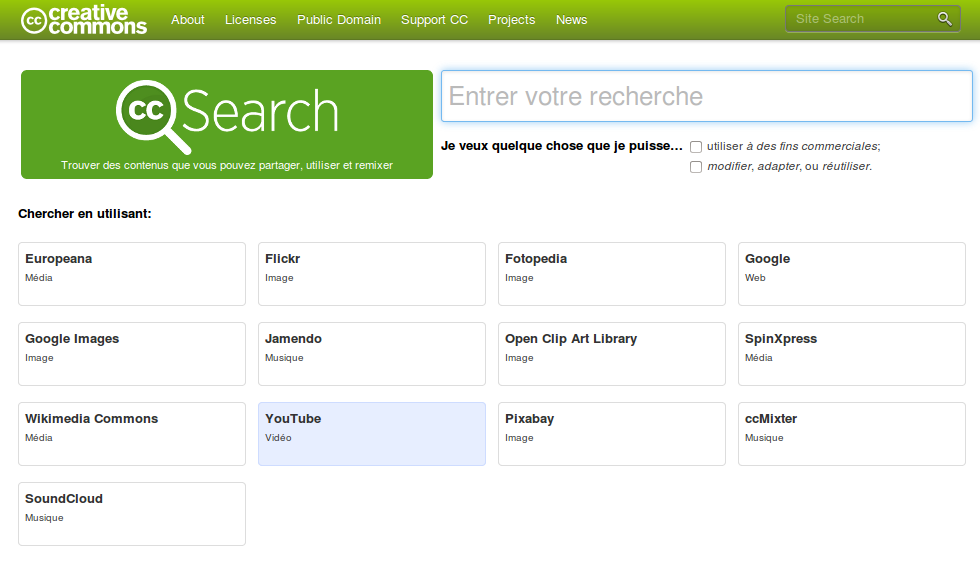The width and height of the screenshot is (980, 561).
Task: Choose YouTube as the search provider
Action: pos(371,434)
